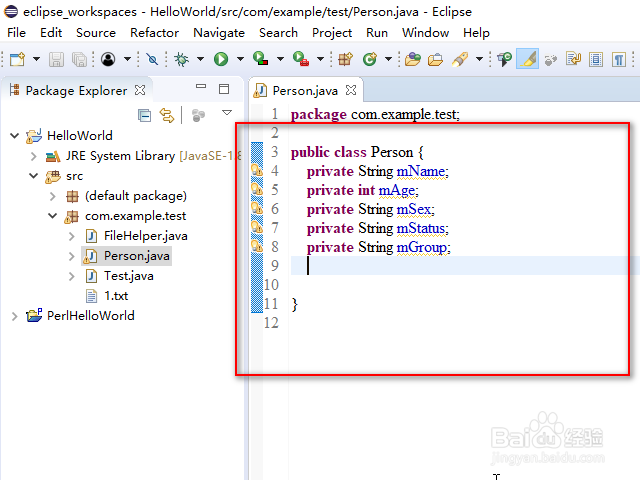640x480 pixels.
Task: Open the Edit menu
Action: pos(51,33)
